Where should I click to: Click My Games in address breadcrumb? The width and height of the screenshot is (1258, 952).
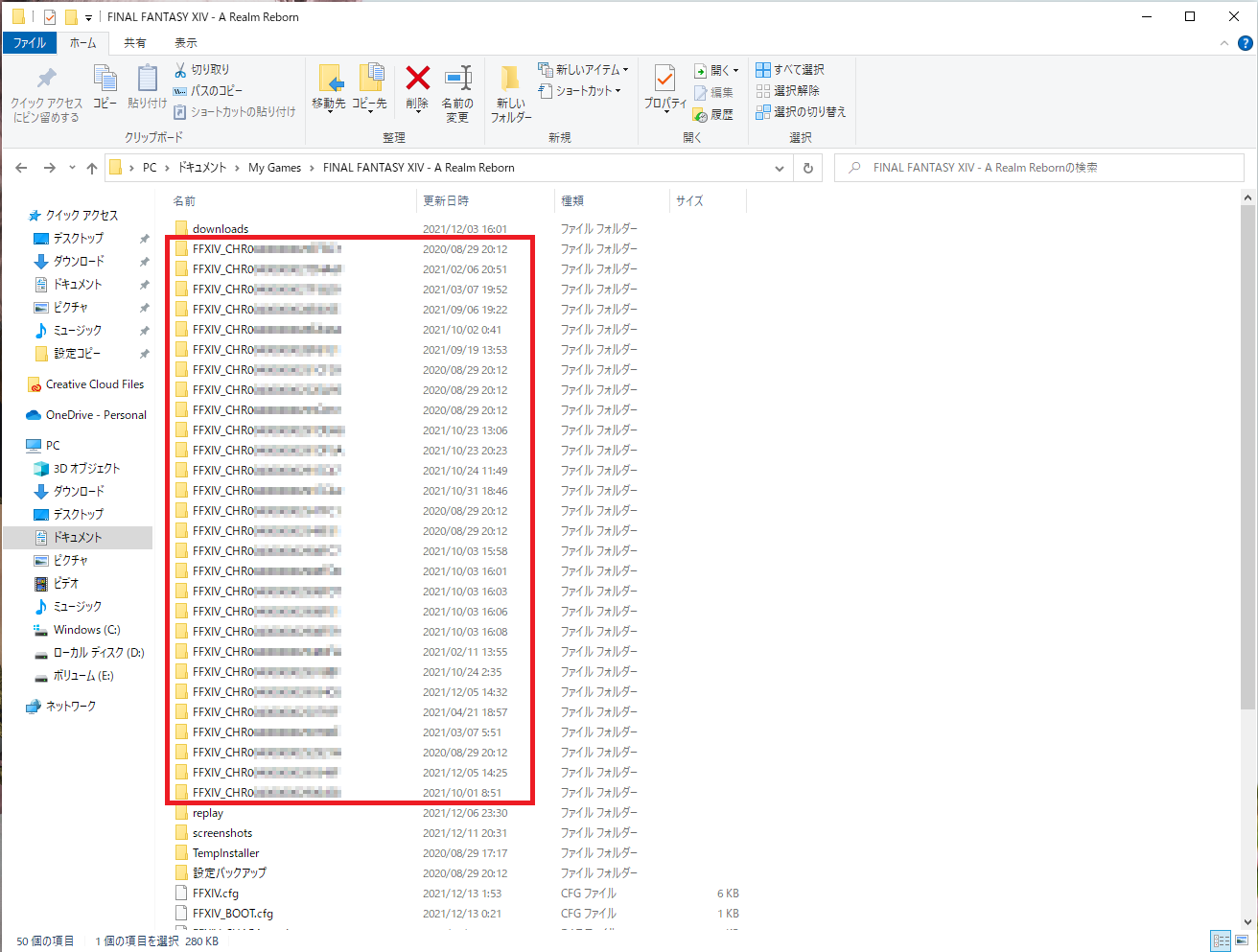[x=274, y=168]
